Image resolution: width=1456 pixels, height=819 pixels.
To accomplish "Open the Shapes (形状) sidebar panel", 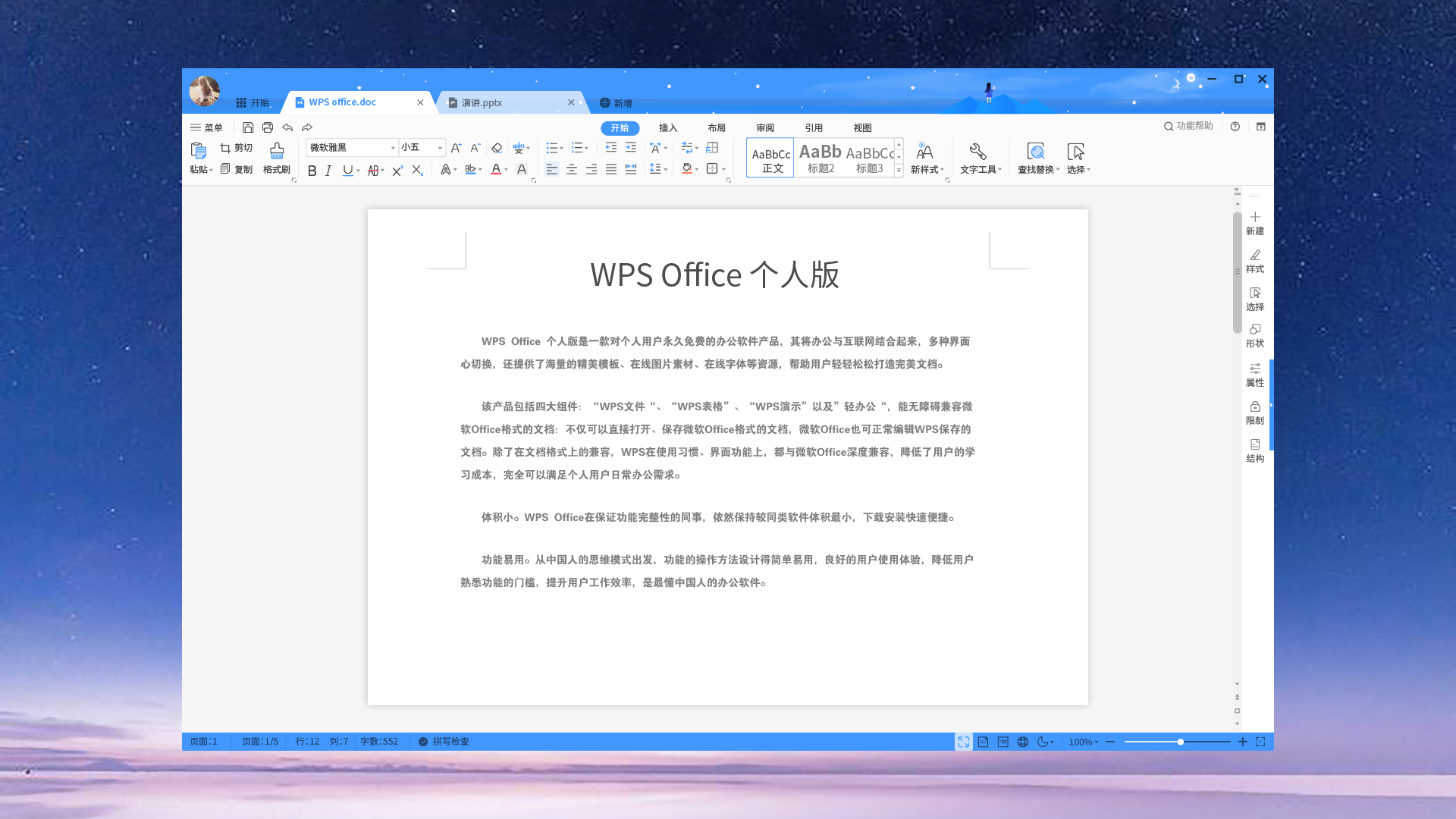I will point(1255,334).
